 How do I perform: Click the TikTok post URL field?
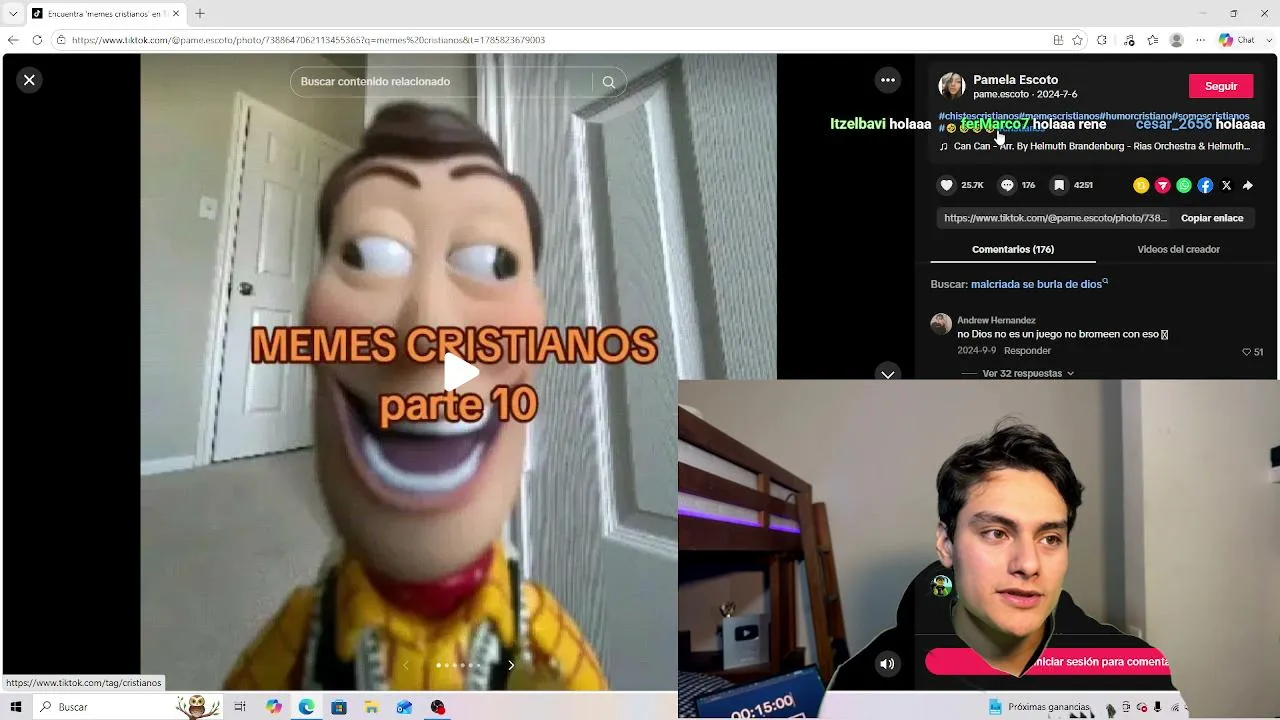[x=1054, y=218]
